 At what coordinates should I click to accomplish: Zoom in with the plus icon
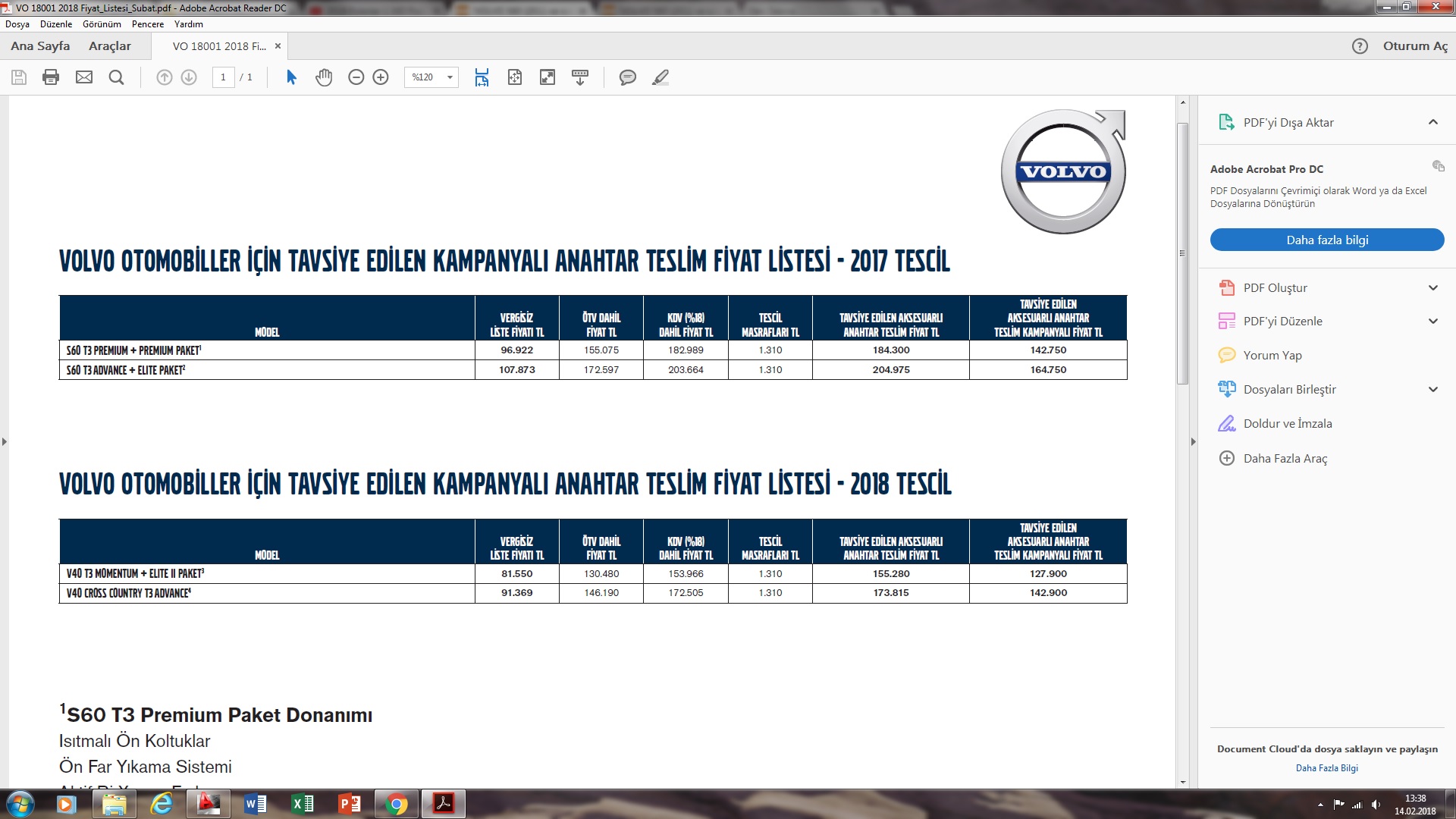tap(381, 77)
